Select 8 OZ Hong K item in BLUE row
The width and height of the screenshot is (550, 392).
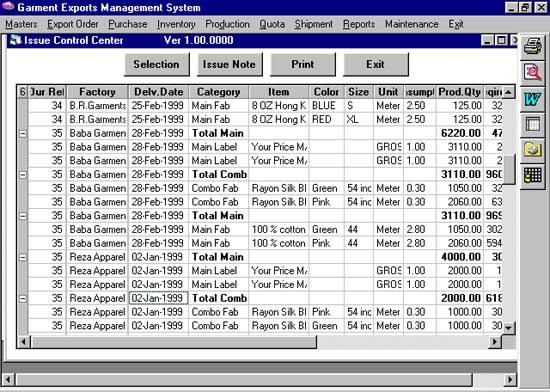click(279, 106)
